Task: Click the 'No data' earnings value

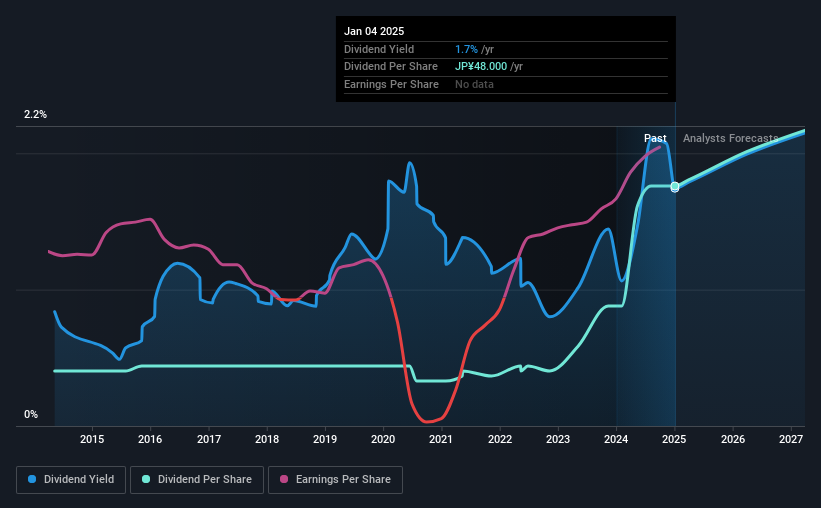Action: pyautogui.click(x=474, y=84)
